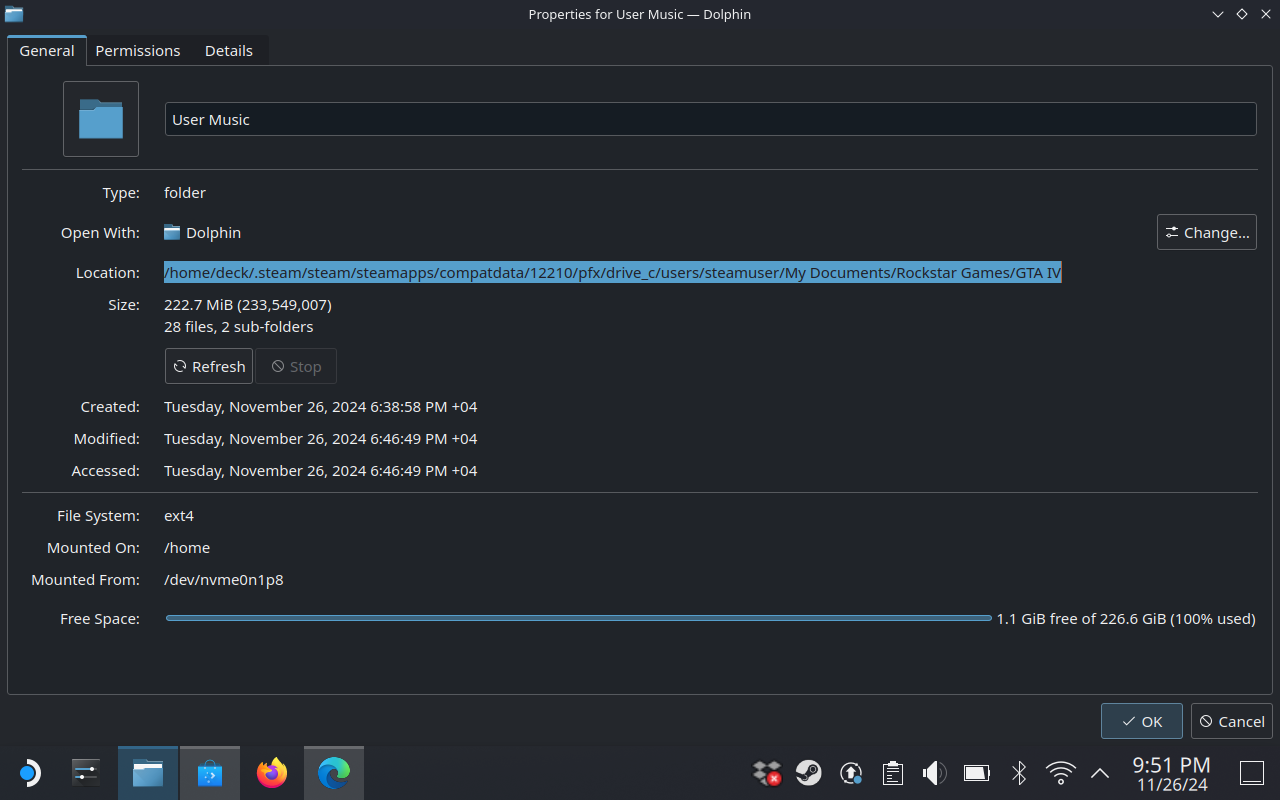
Task: Refresh the folder size calculation
Action: pos(209,366)
